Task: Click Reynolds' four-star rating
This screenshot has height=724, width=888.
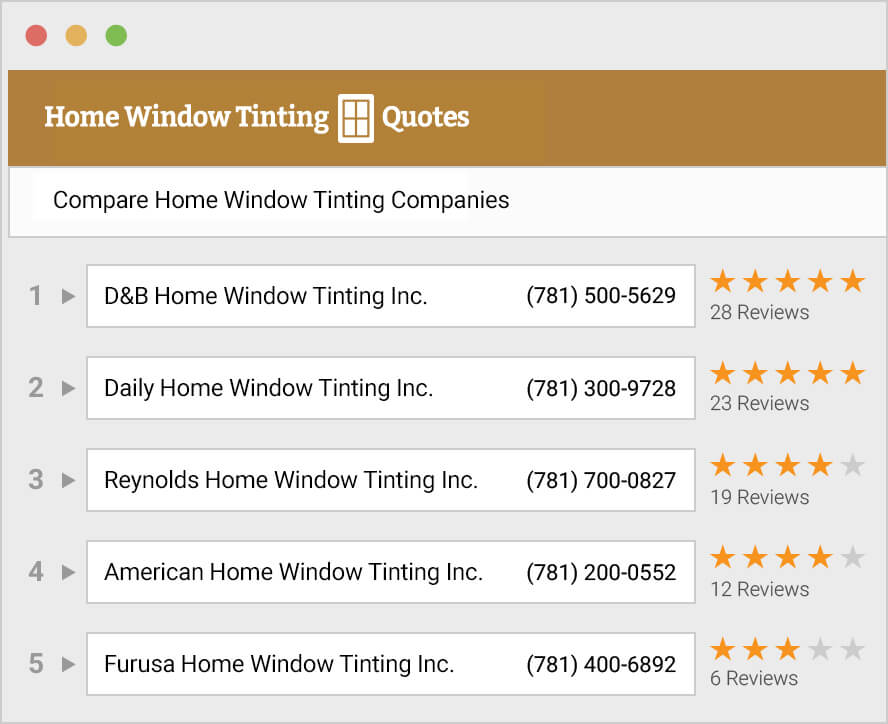Action: click(x=787, y=466)
